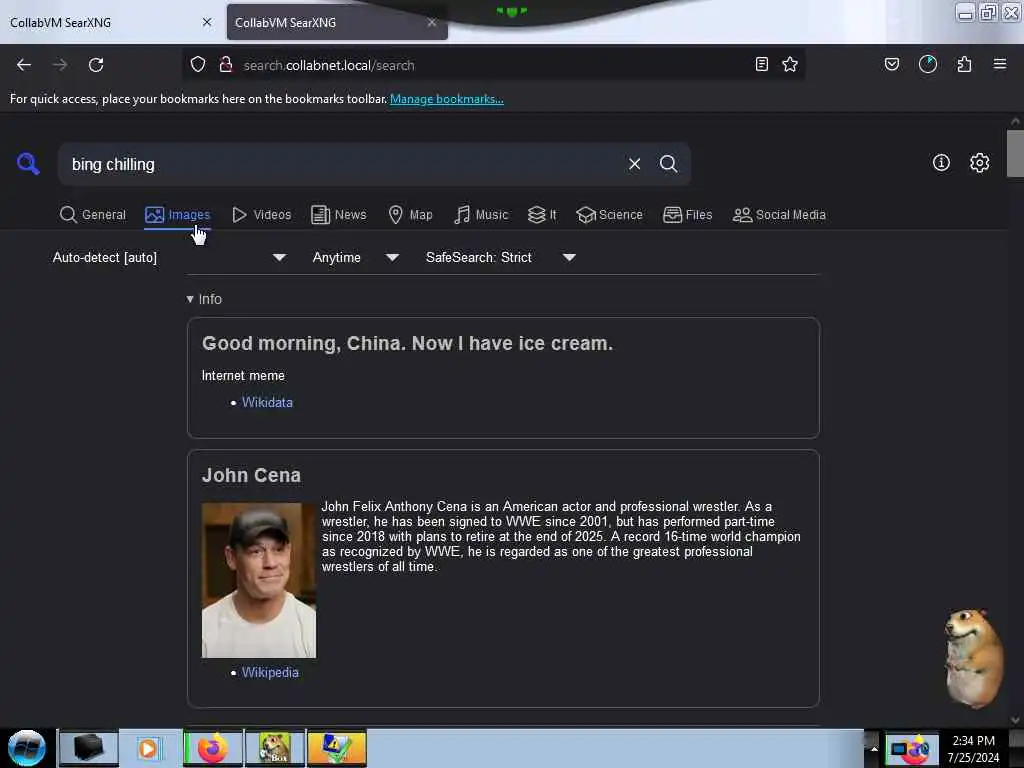This screenshot has width=1024, height=768.
Task: Bookmark this page with the star icon
Action: (790, 64)
